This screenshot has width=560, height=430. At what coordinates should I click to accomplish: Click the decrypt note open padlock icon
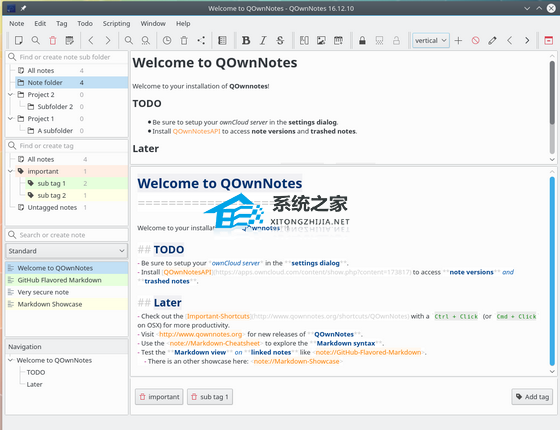(x=396, y=40)
